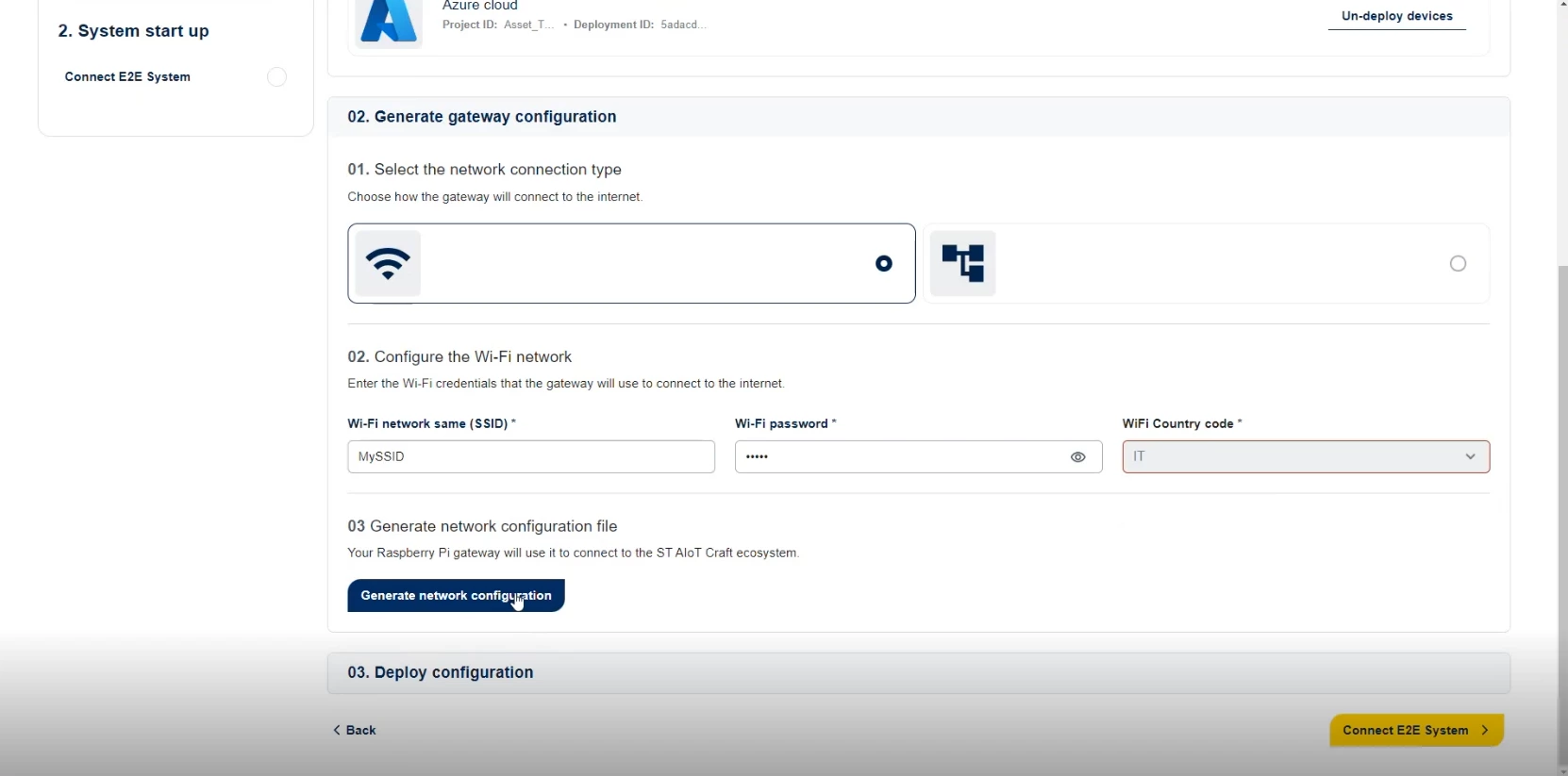This screenshot has height=776, width=1568.
Task: Click the Azure cloud logo icon
Action: coord(389,22)
